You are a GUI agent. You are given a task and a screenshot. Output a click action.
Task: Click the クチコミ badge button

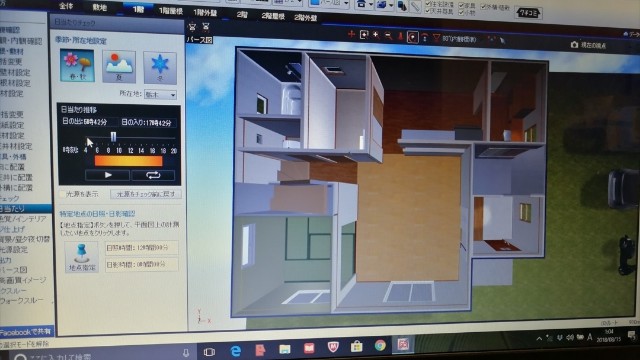tap(529, 13)
